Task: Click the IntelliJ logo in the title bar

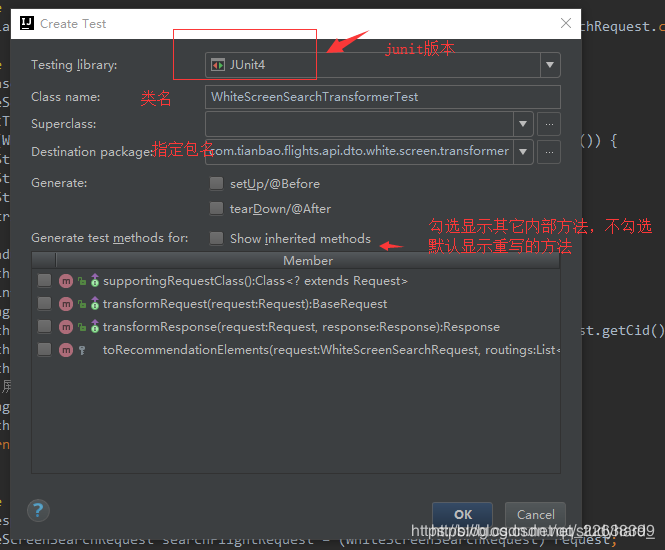Action: tap(27, 23)
